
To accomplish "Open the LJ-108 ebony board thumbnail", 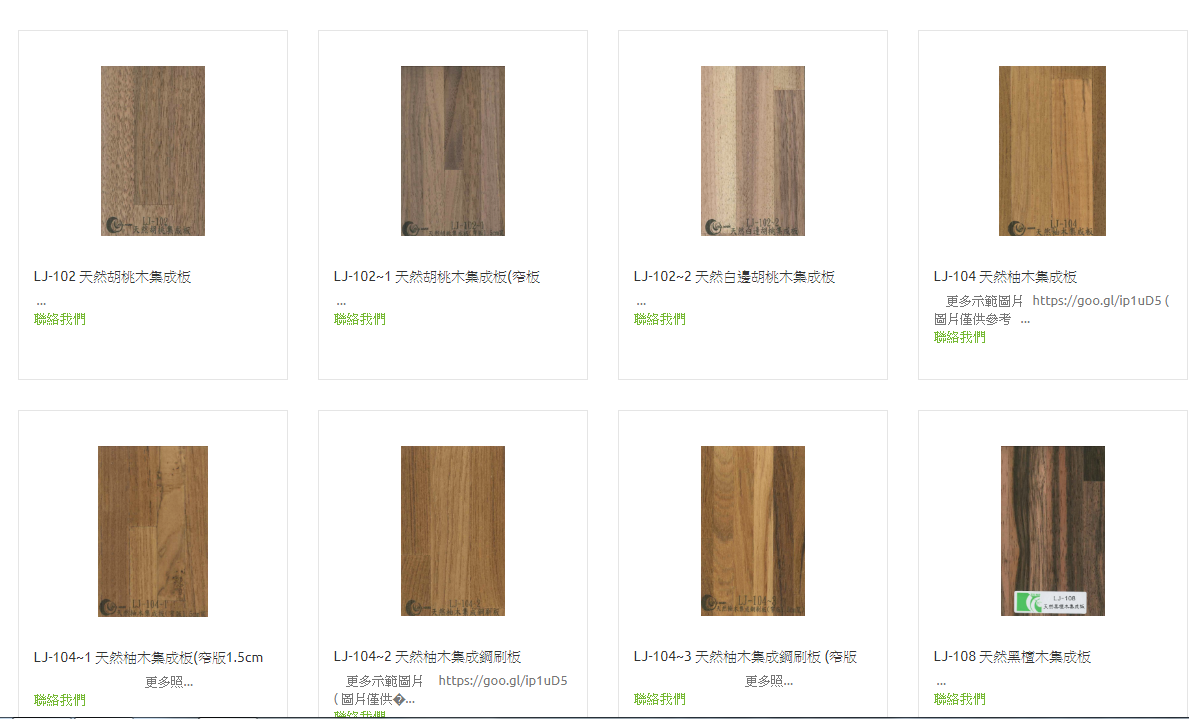I will (1053, 531).
